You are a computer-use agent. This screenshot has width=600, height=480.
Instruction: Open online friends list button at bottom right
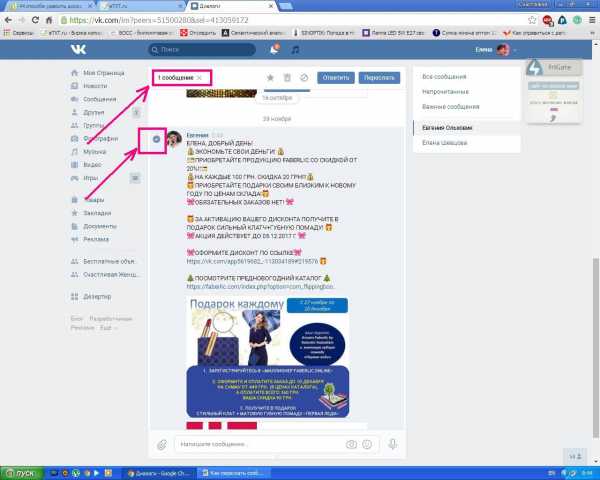[575, 456]
